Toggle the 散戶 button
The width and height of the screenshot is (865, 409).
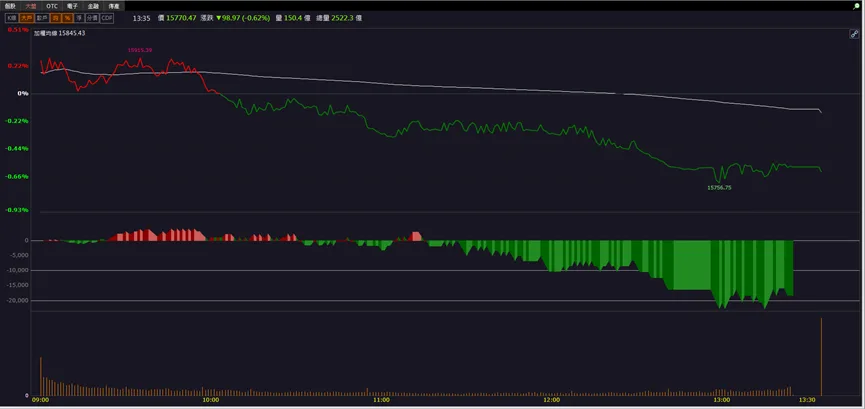42,18
